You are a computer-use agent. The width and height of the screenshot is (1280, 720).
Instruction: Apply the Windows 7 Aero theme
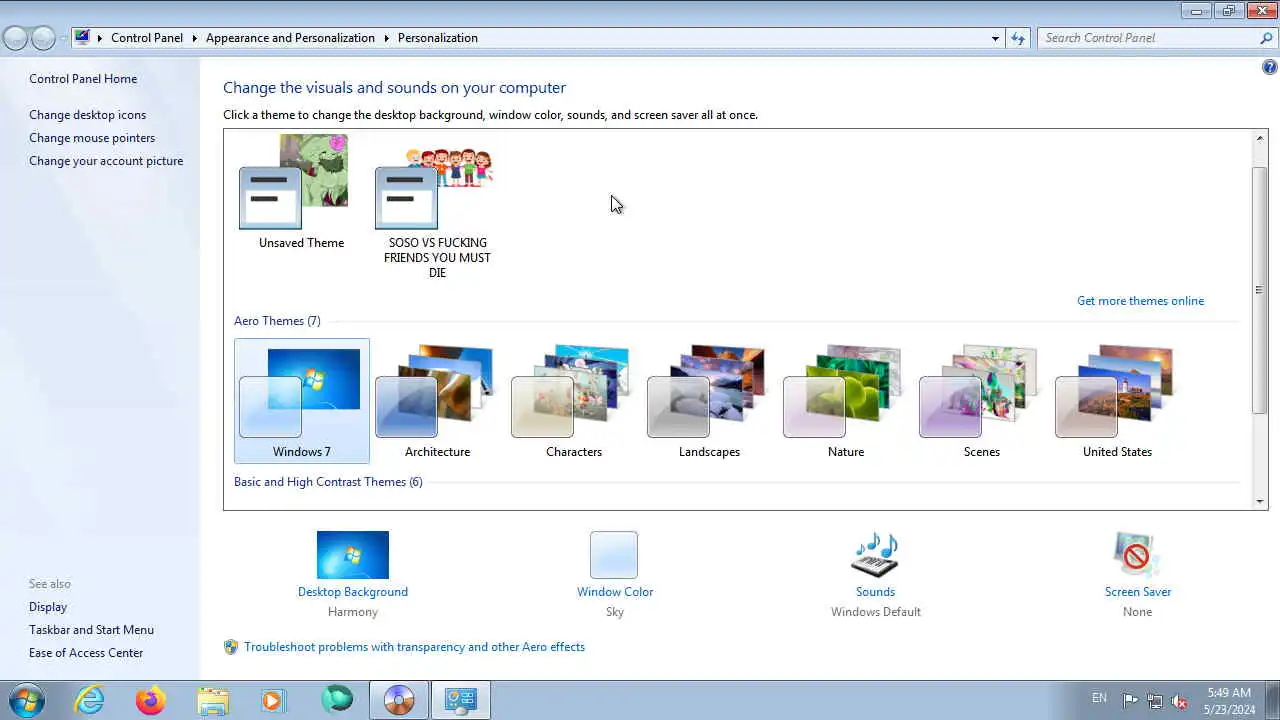tap(301, 401)
